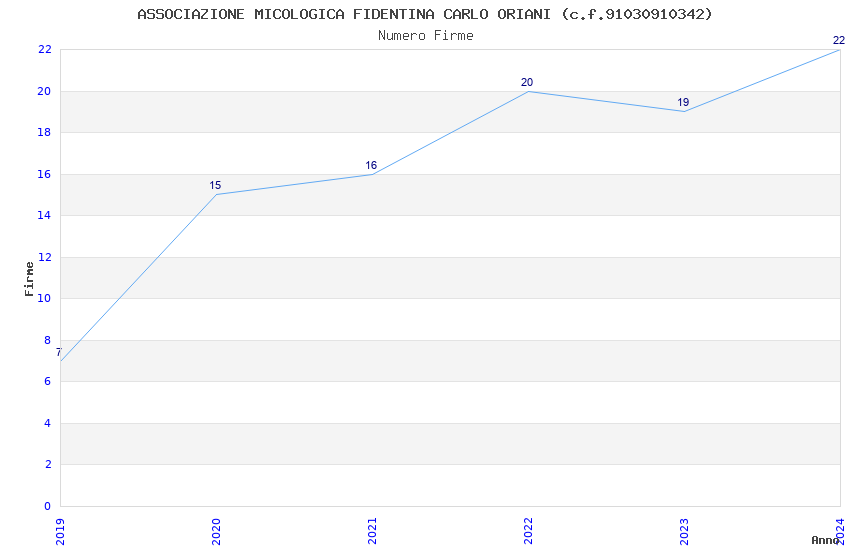Click the data label 7 at 2019
The height and width of the screenshot is (550, 850).
59,352
